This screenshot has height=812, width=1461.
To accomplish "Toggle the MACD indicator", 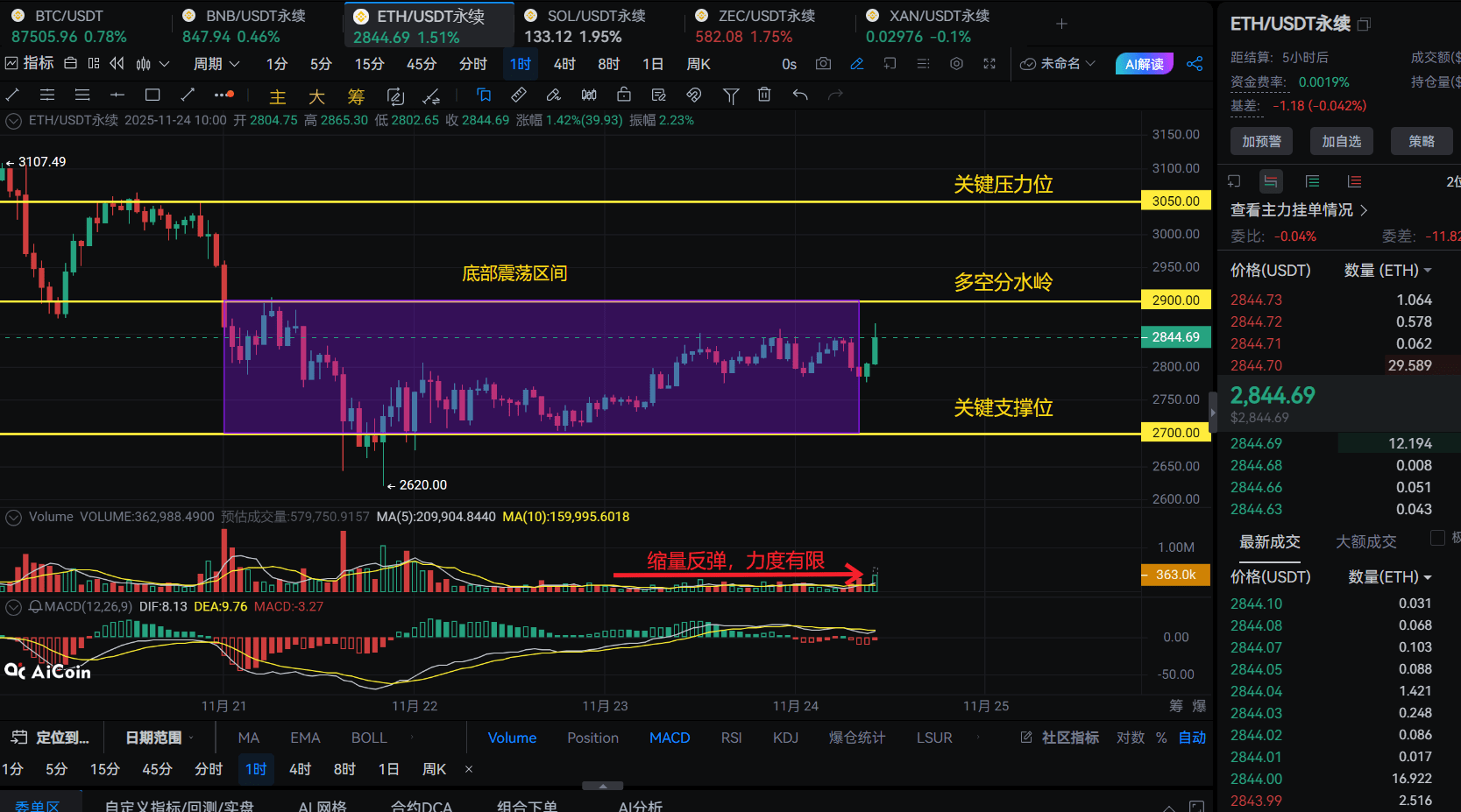I will [x=670, y=738].
